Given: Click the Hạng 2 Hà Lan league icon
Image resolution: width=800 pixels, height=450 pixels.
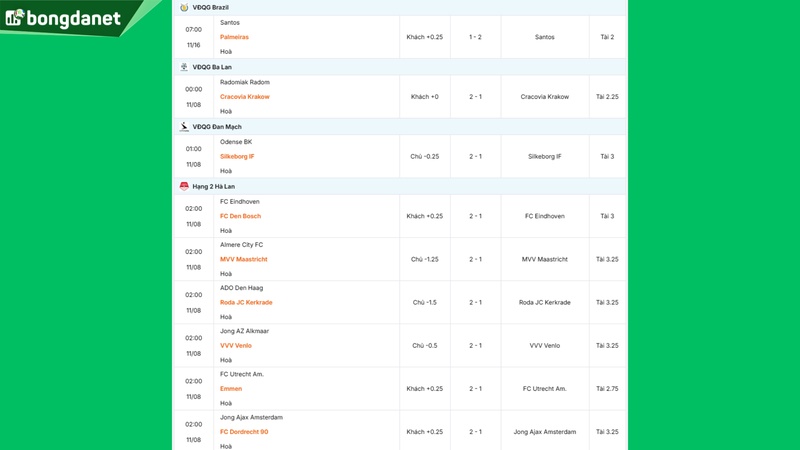Looking at the screenshot, I should point(184,186).
